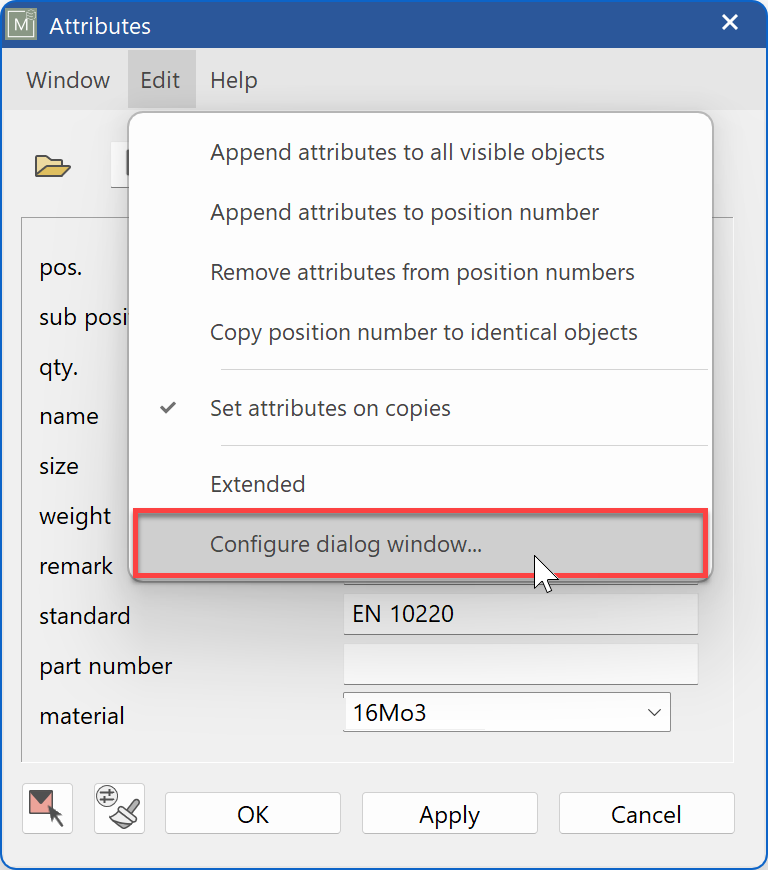Click the 'material' label

82,716
